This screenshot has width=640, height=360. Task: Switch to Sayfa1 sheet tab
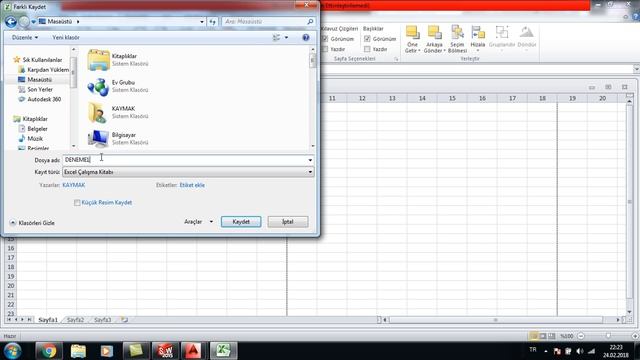[x=48, y=320]
